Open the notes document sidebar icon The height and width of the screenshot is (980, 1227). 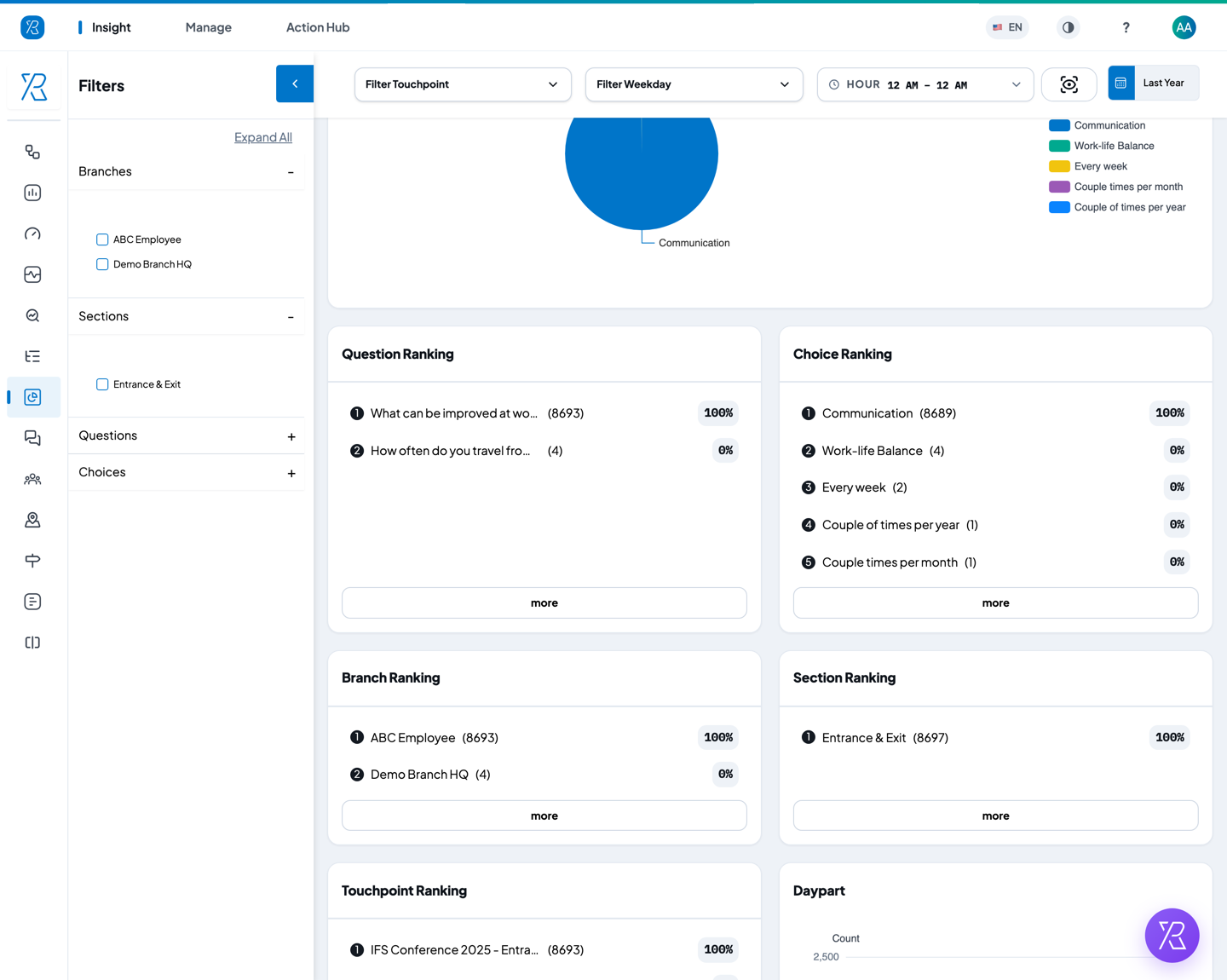pyautogui.click(x=32, y=602)
